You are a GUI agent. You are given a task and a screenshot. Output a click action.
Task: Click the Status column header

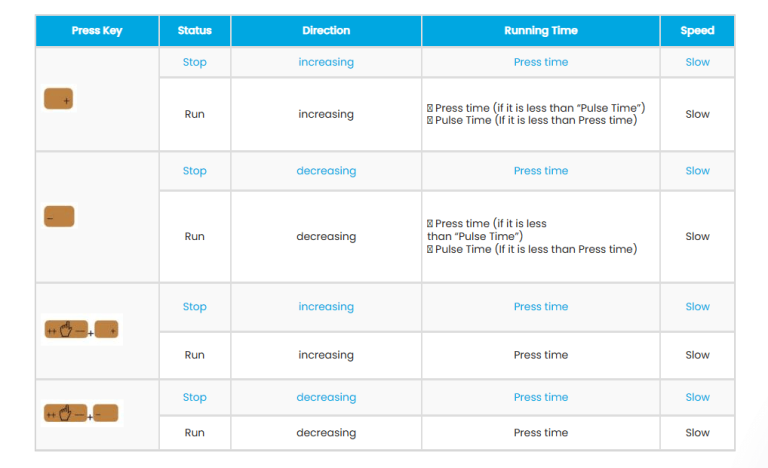coord(194,31)
